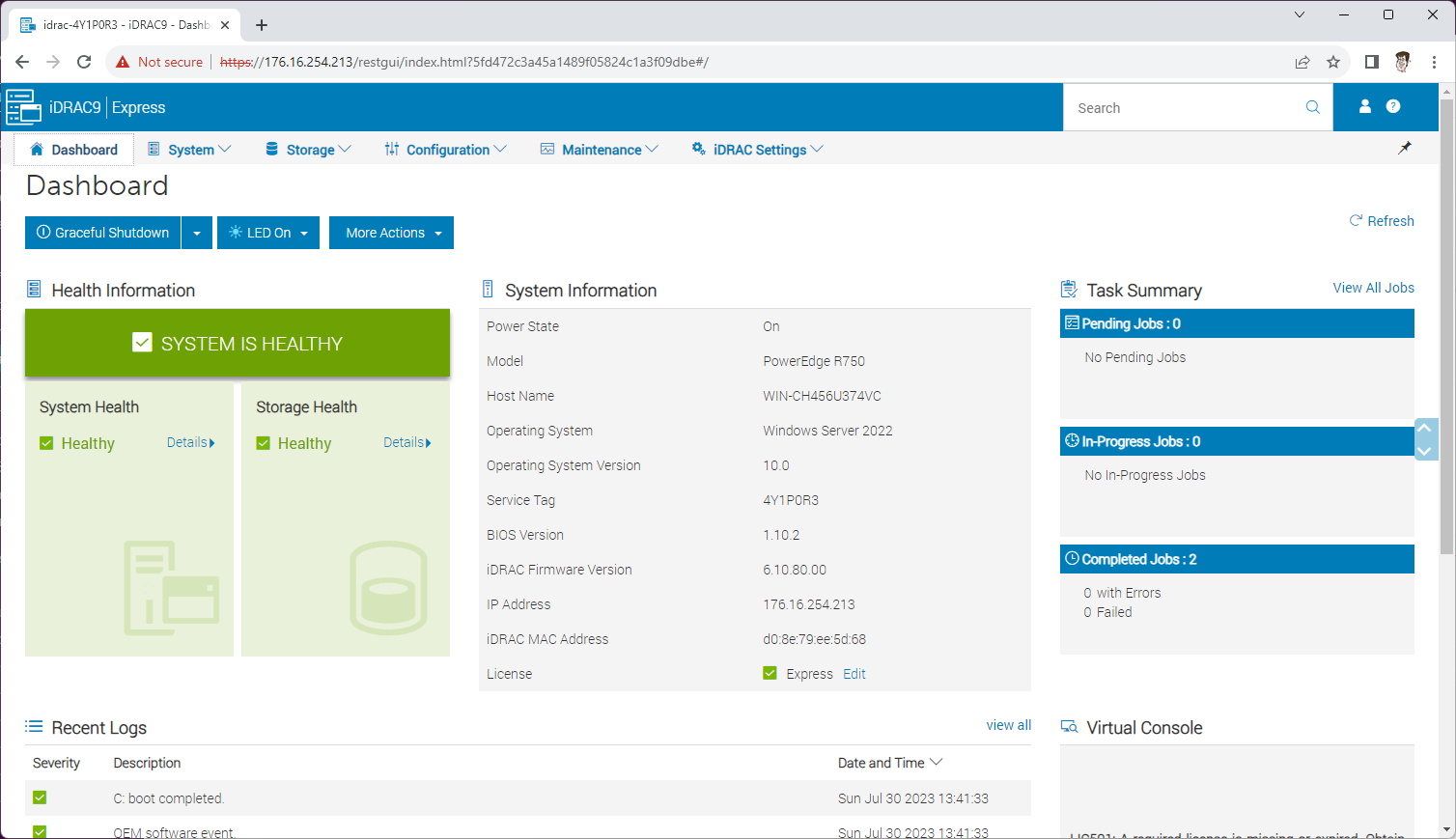Click view all recent logs link
This screenshot has width=1456, height=839.
click(x=1009, y=725)
